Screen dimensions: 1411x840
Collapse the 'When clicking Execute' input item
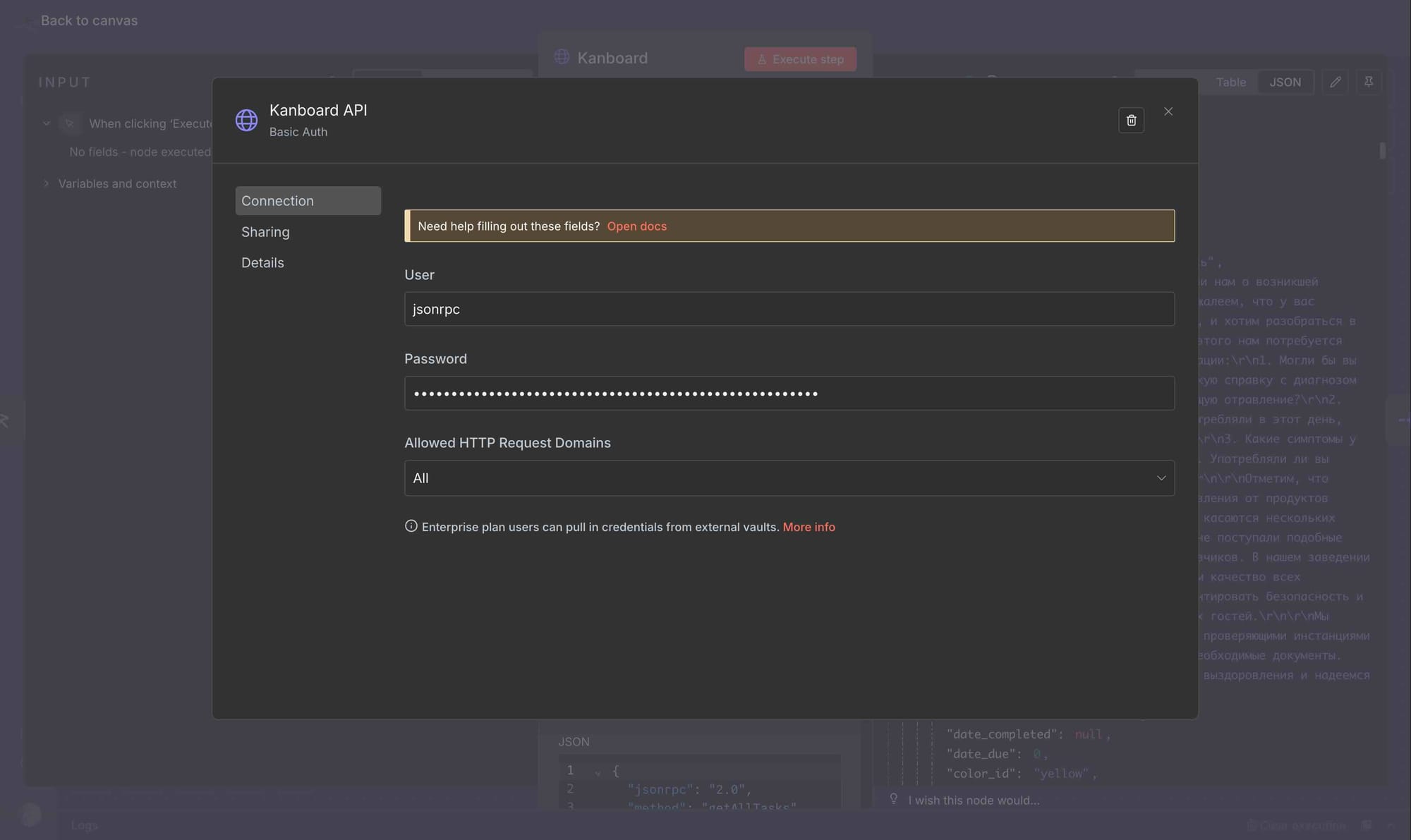pos(47,123)
